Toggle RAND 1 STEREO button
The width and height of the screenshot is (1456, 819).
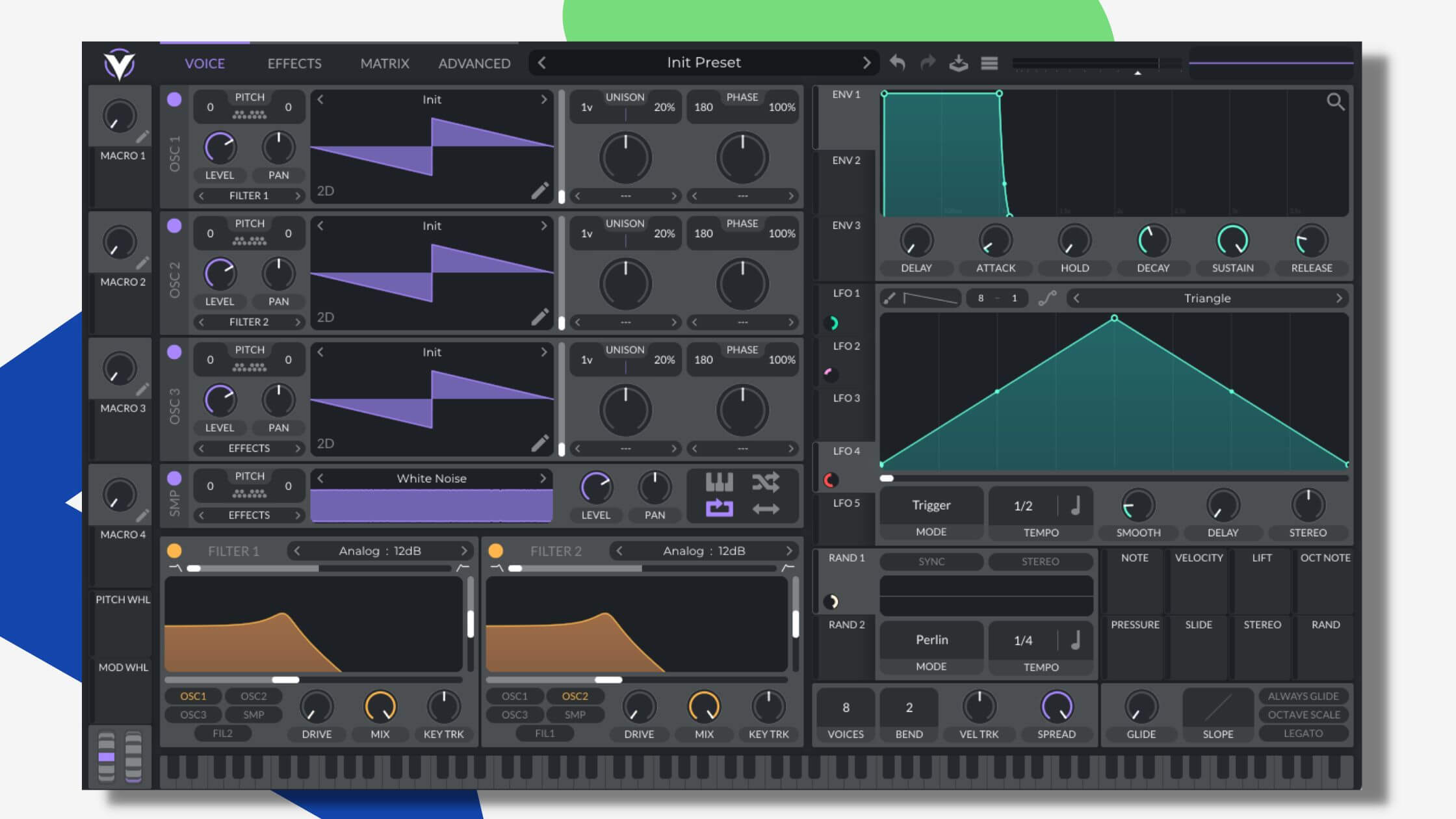click(1040, 561)
